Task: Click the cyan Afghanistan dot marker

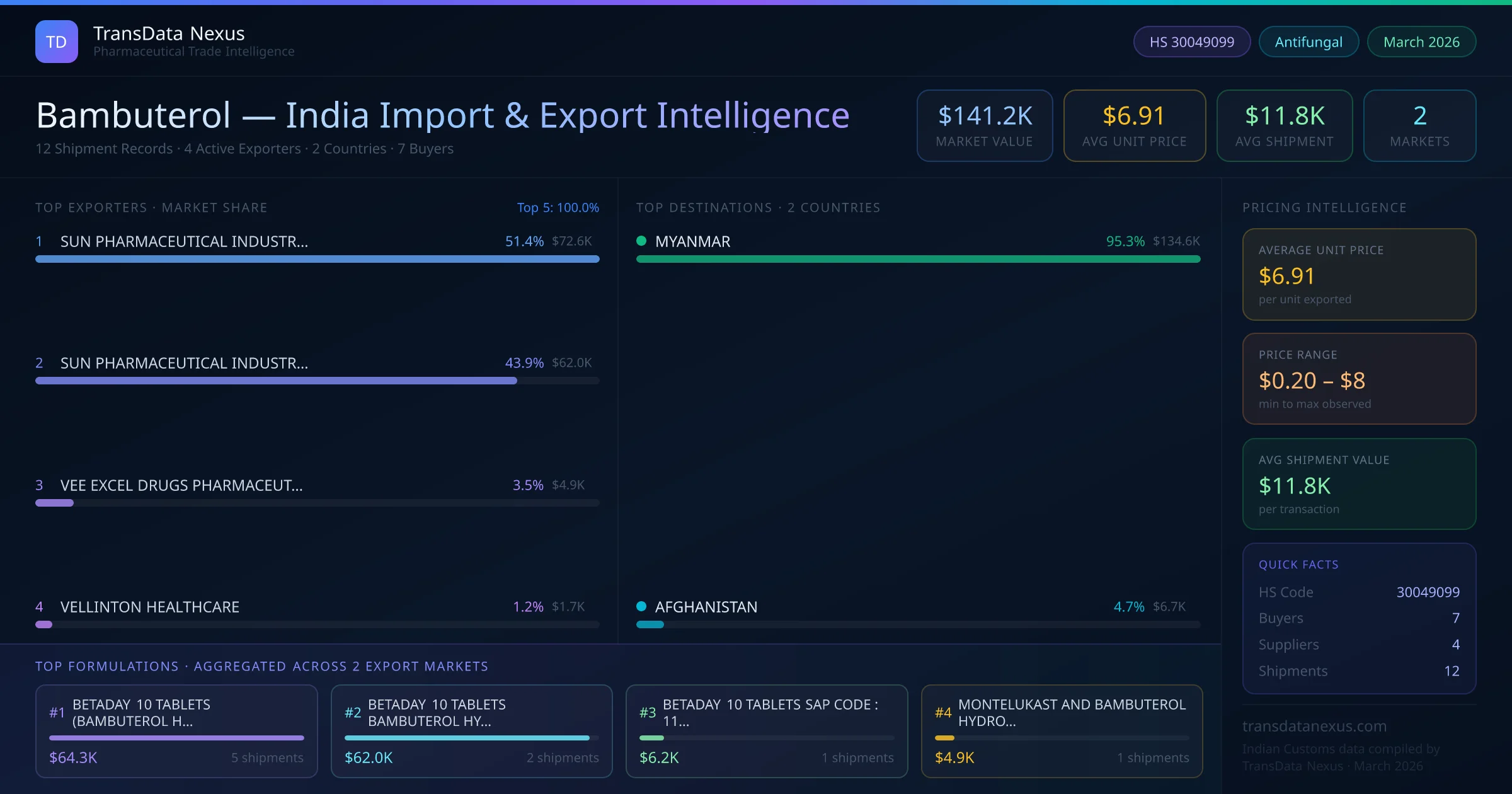Action: coord(641,606)
